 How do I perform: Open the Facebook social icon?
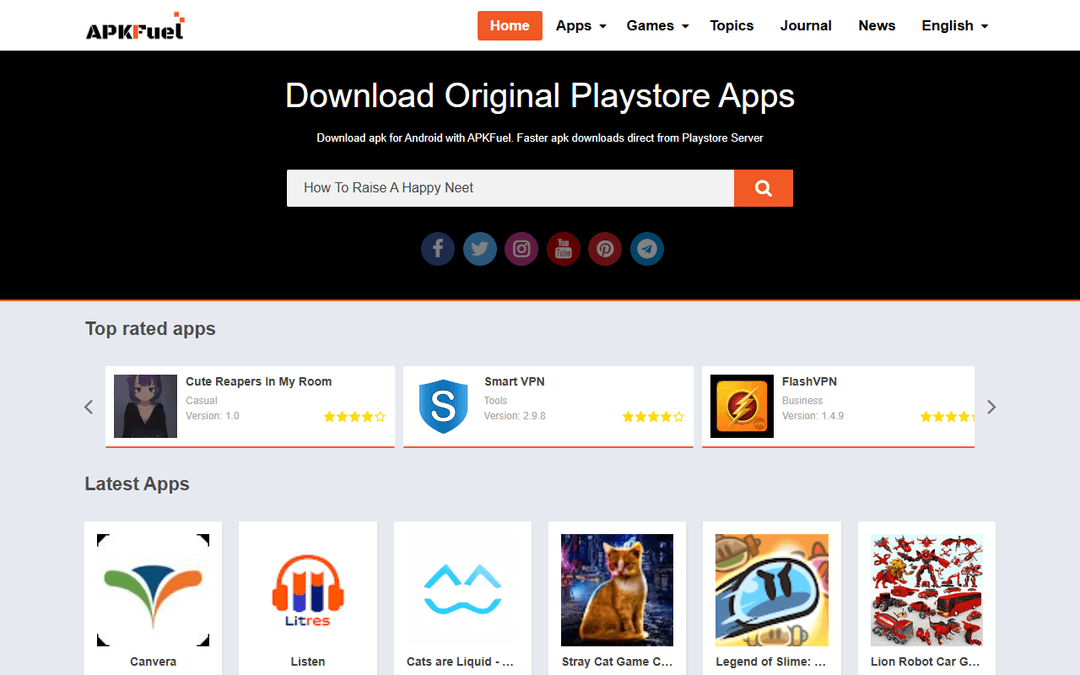click(438, 249)
